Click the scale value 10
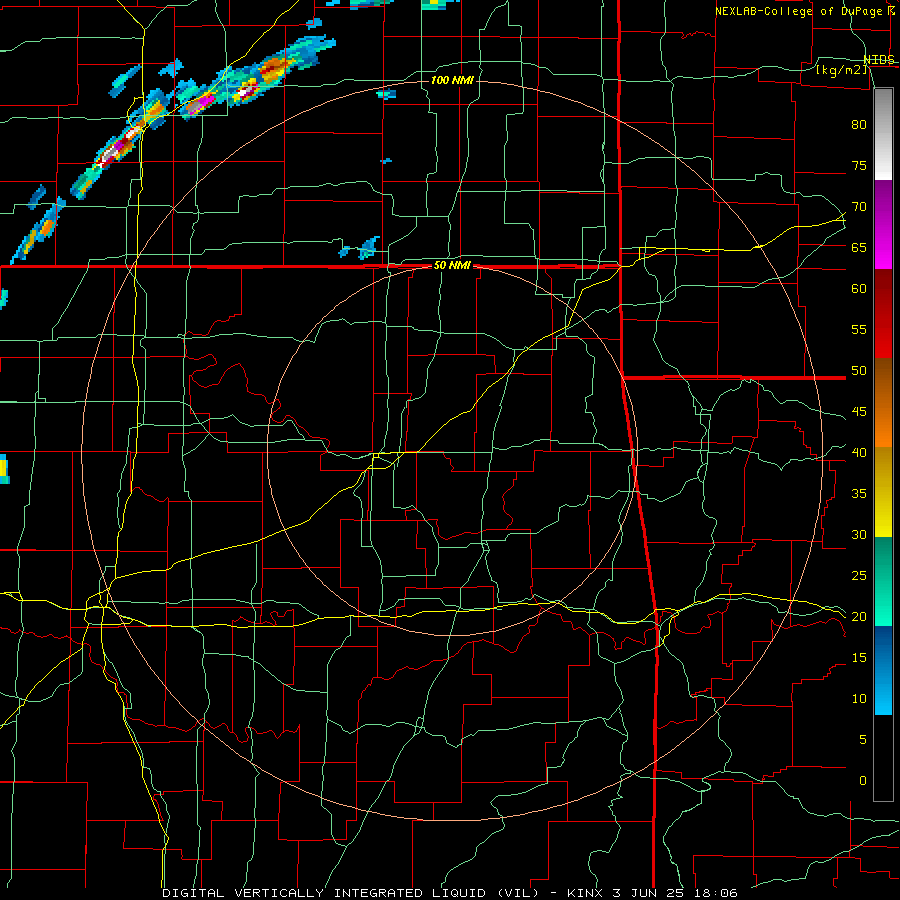 coord(859,699)
